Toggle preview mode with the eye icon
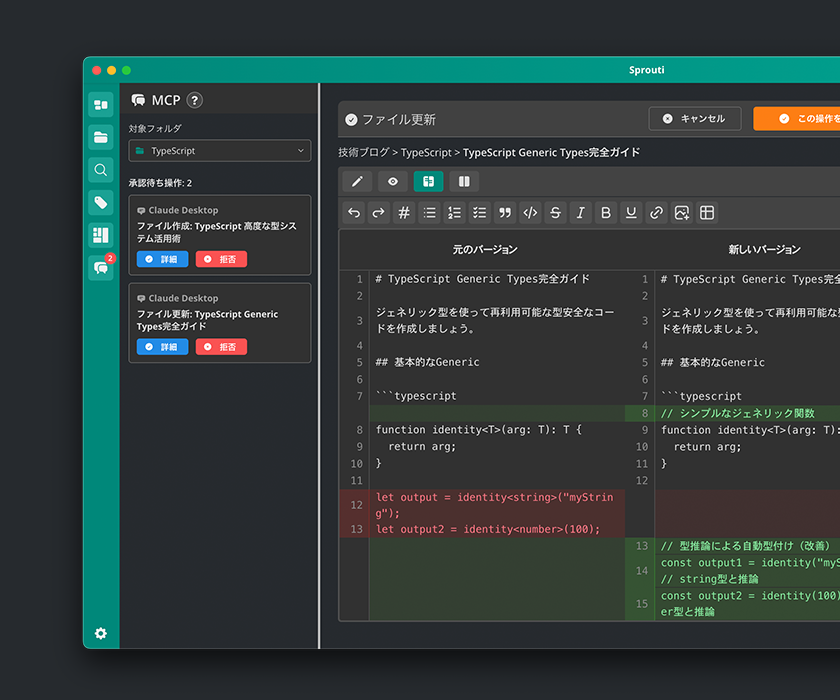Viewport: 840px width, 700px height. 393,181
